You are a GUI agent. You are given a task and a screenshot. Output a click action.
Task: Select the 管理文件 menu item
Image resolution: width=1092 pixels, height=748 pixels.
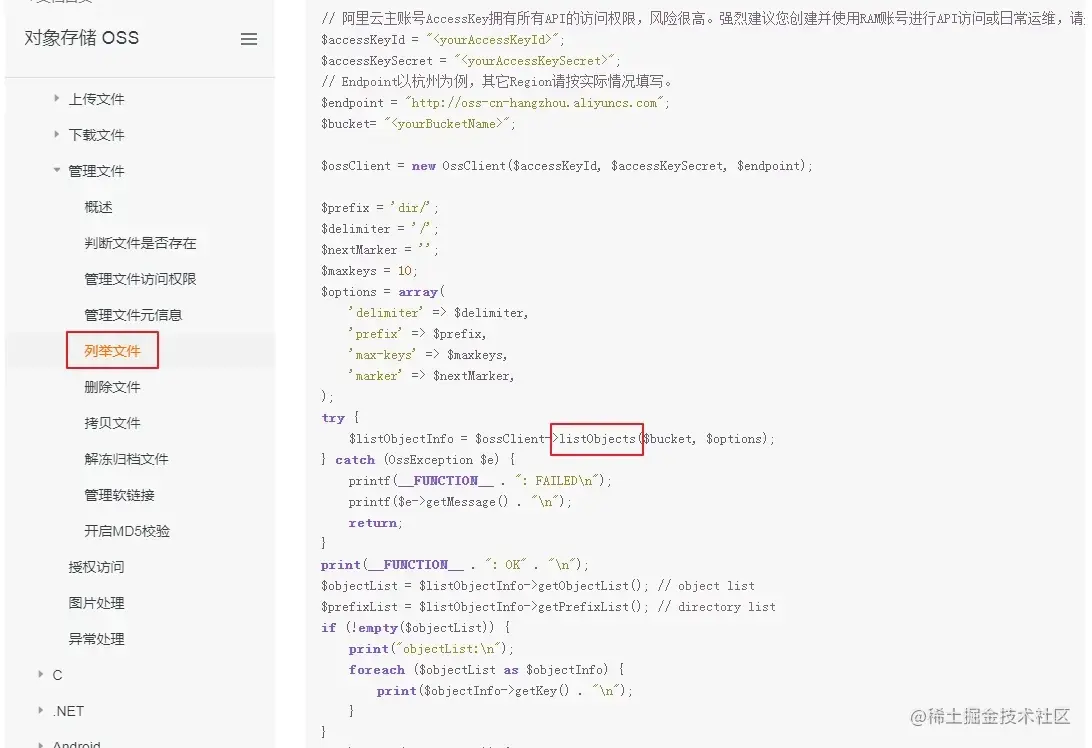(x=96, y=171)
